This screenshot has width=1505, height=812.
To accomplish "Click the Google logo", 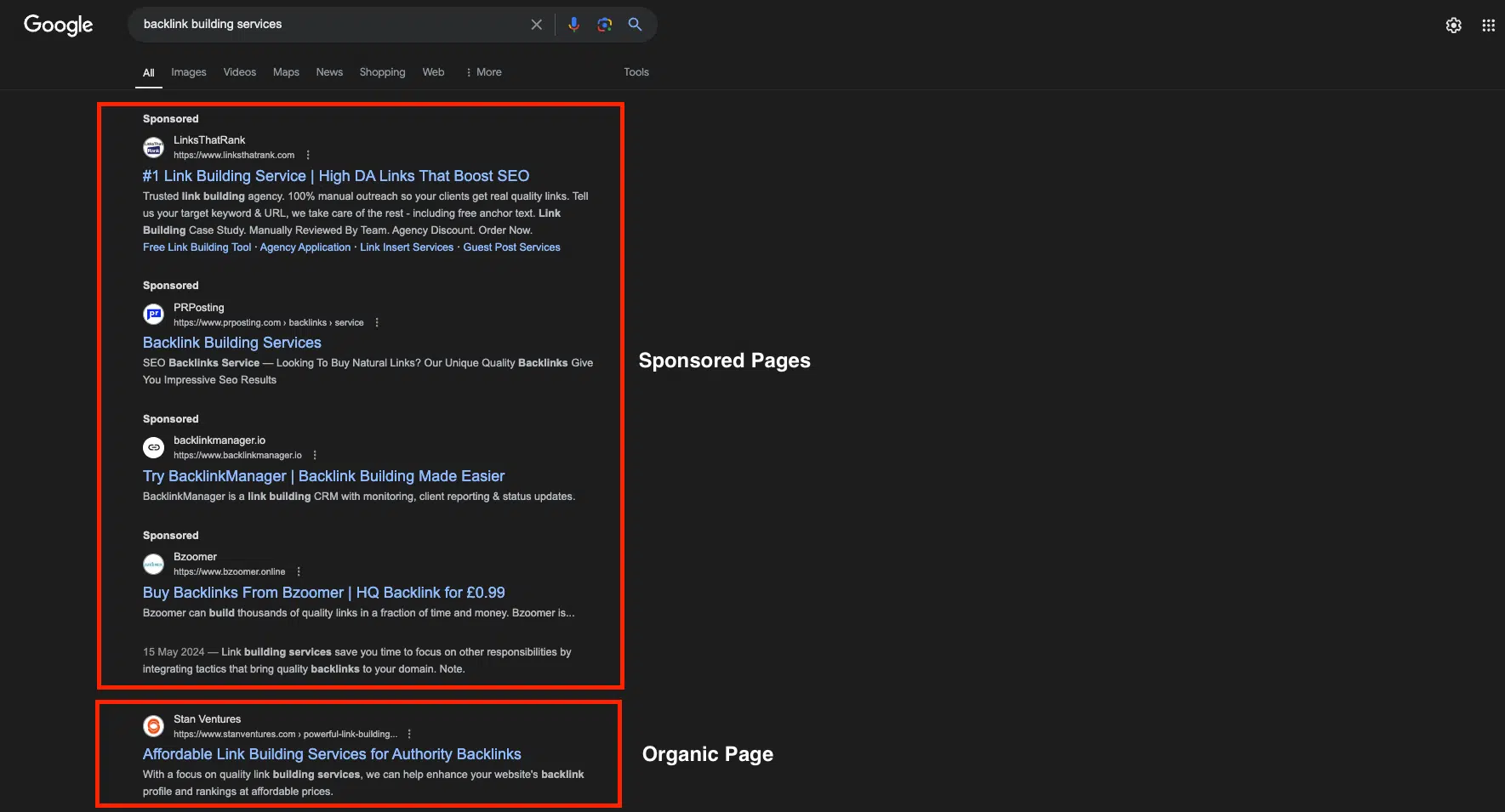I will tap(57, 26).
